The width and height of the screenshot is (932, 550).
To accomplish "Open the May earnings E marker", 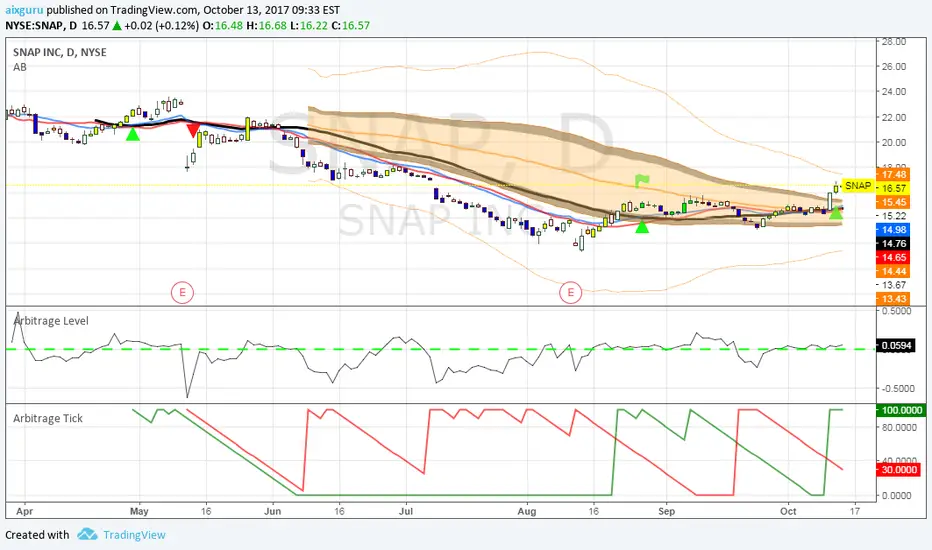I will 182,293.
